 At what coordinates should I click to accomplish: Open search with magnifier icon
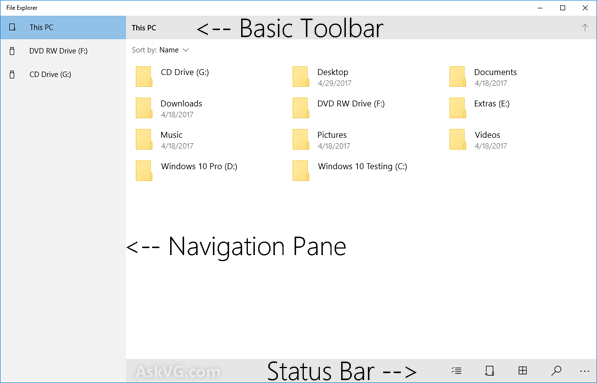(556, 370)
